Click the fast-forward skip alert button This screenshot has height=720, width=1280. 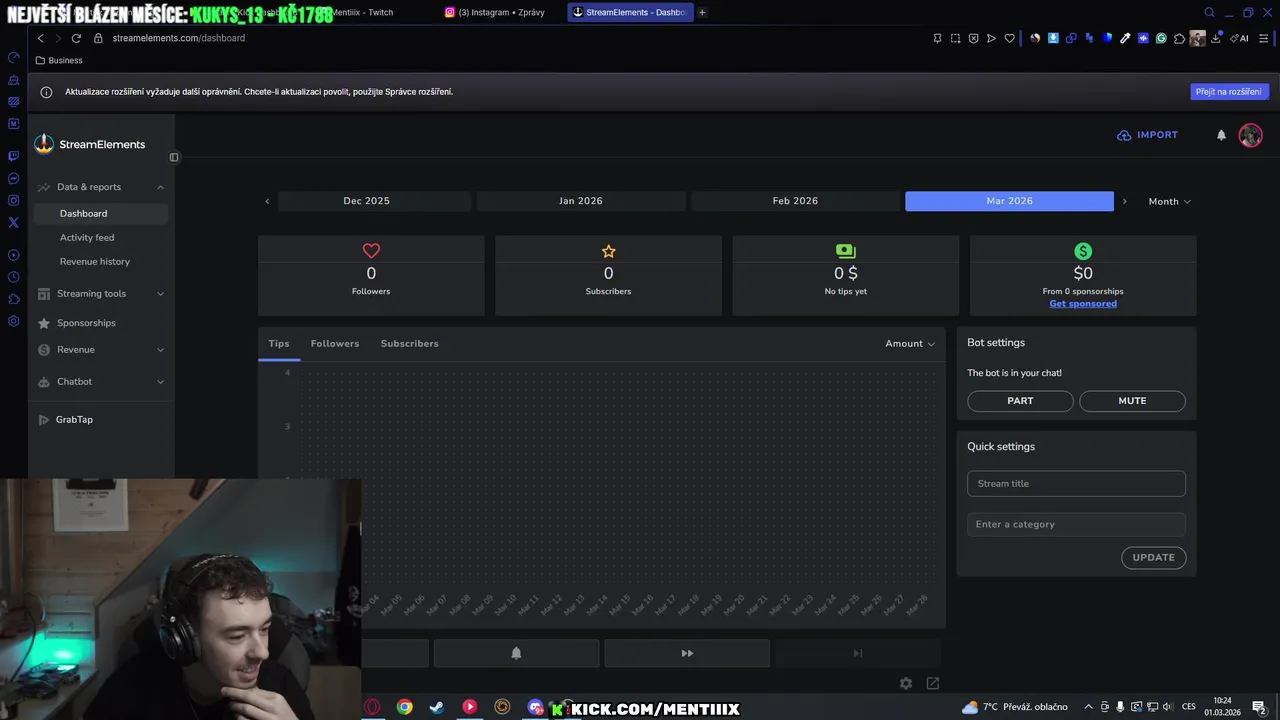(x=687, y=653)
